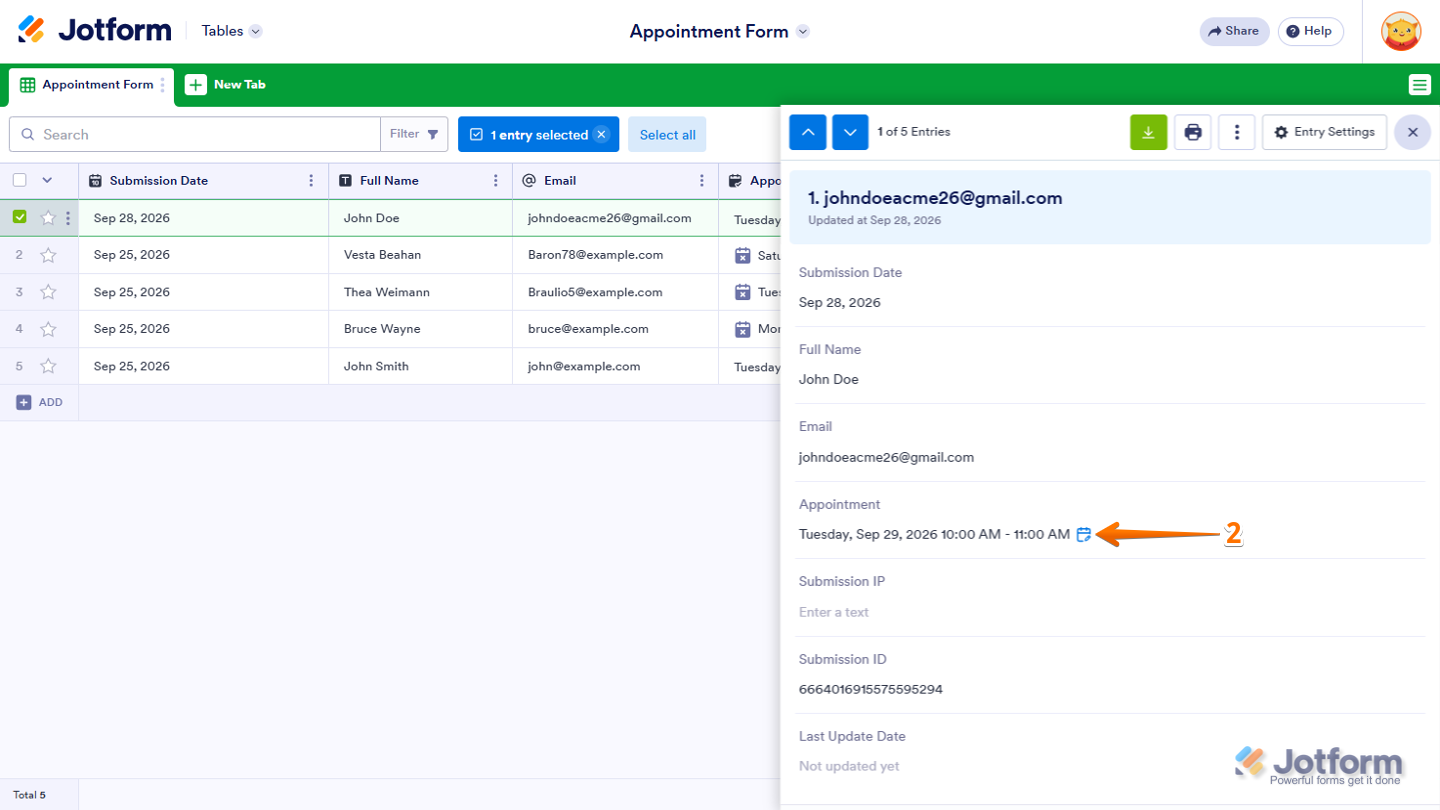This screenshot has height=810, width=1440.
Task: Star the John Doe row
Action: [x=47, y=218]
